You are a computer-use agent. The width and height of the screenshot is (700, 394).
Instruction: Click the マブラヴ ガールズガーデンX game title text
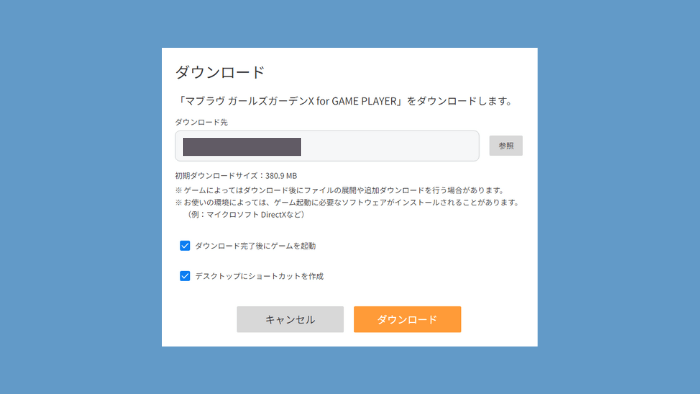250,101
